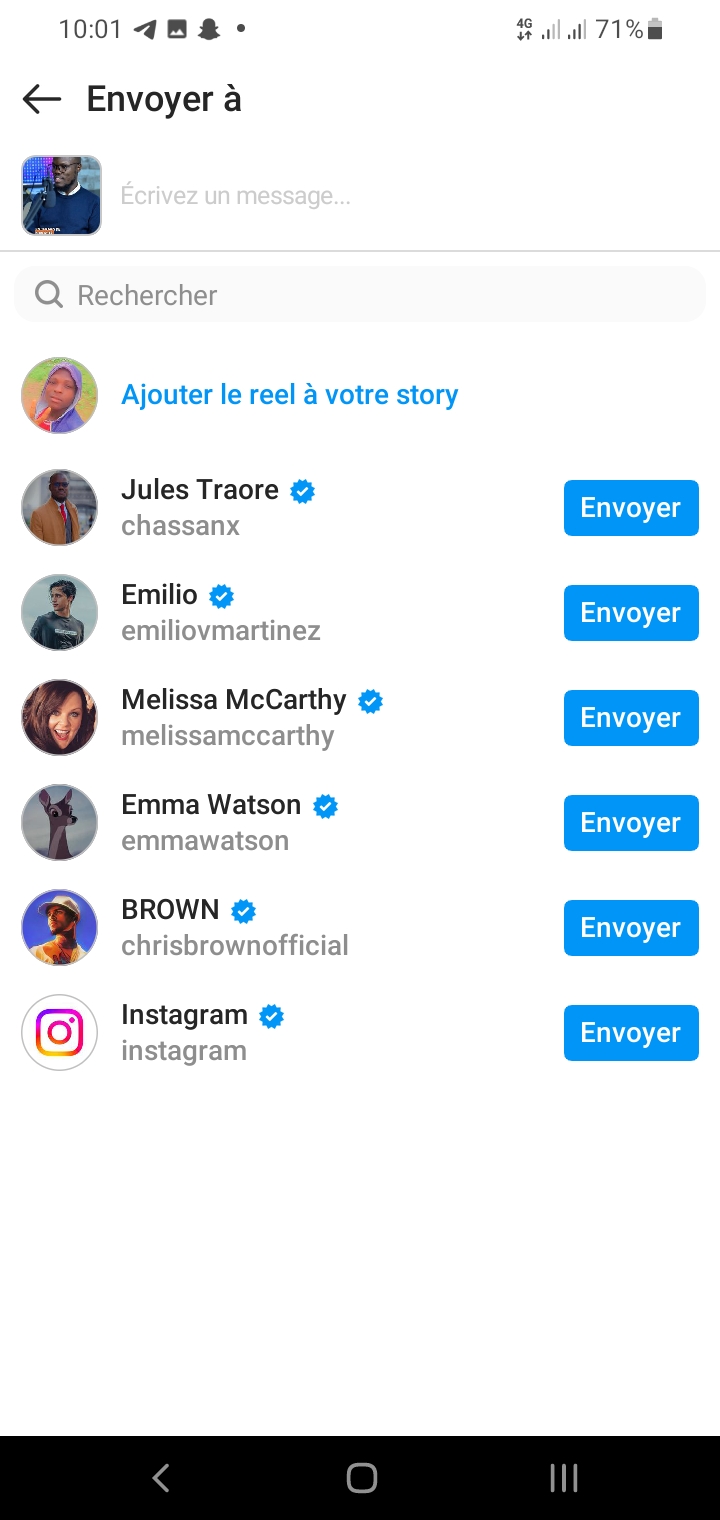The image size is (720, 1520).
Task: Tap the search magnifier icon
Action: tap(48, 294)
